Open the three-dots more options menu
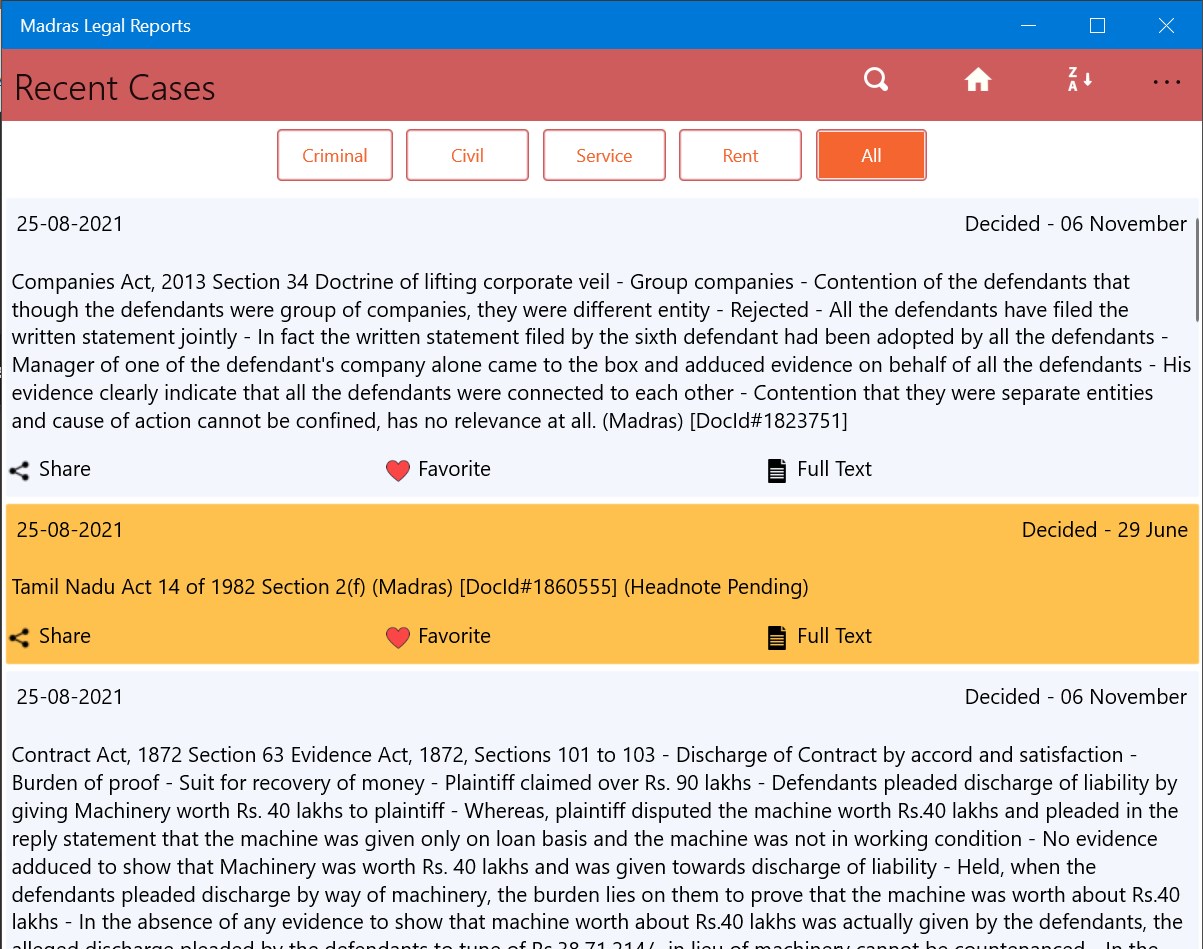The width and height of the screenshot is (1203, 949). 1167,82
